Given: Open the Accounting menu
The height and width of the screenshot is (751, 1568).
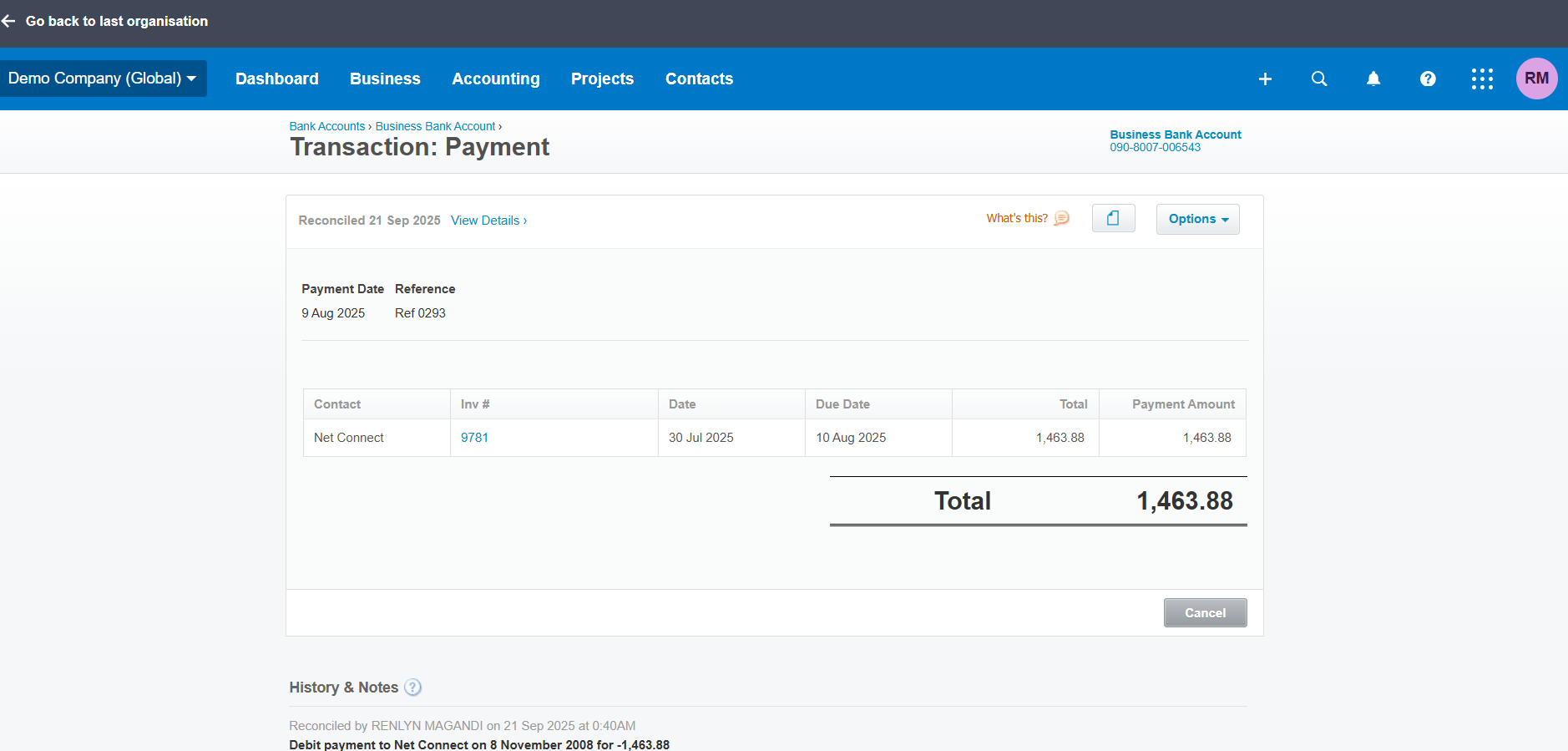Looking at the screenshot, I should click(x=495, y=79).
